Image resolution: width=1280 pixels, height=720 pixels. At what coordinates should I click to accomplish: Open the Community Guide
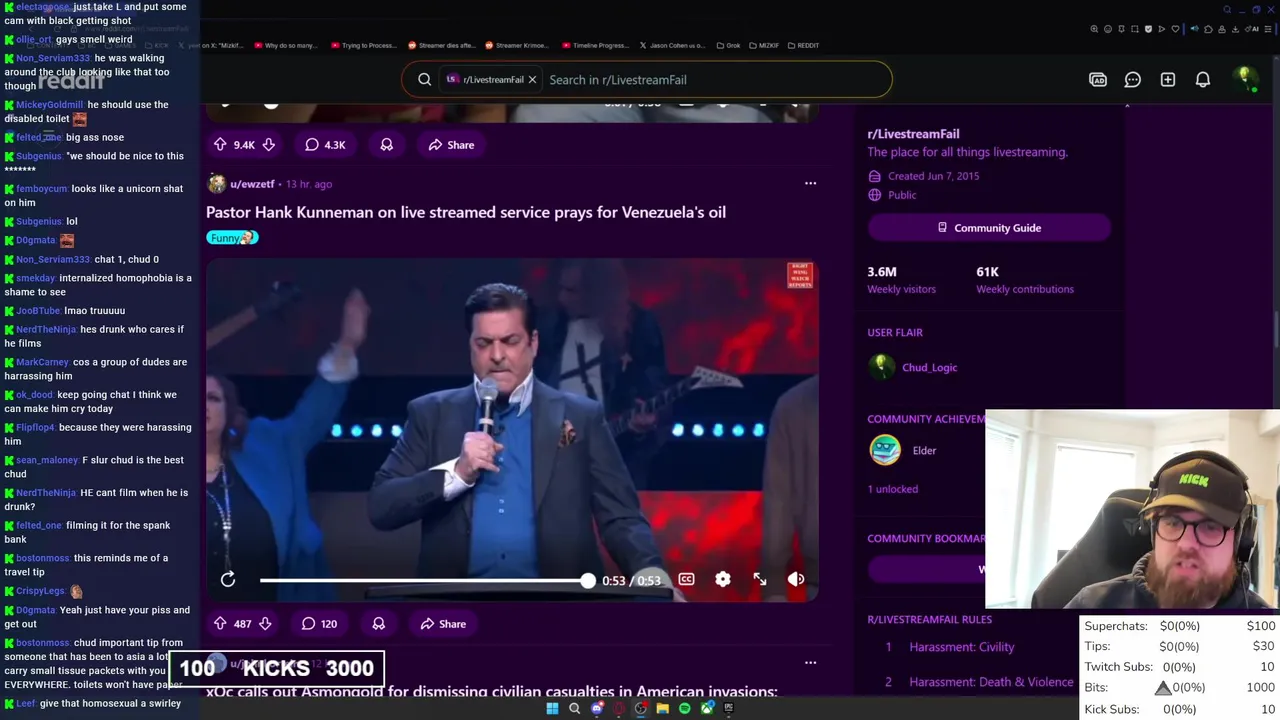click(989, 228)
